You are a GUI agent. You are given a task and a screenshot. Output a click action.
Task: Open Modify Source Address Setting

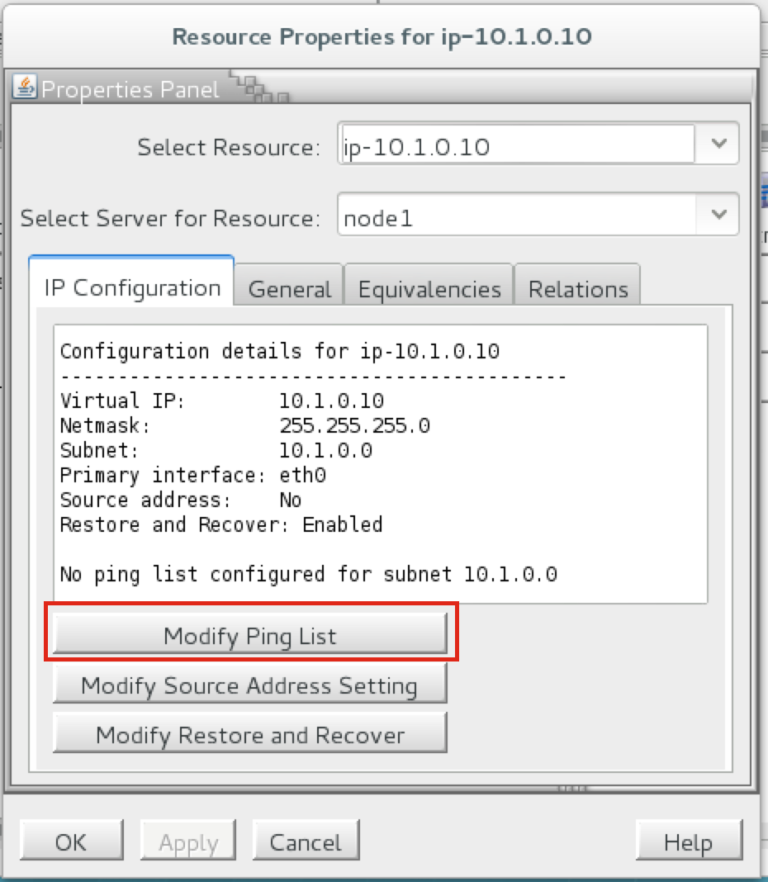point(250,686)
